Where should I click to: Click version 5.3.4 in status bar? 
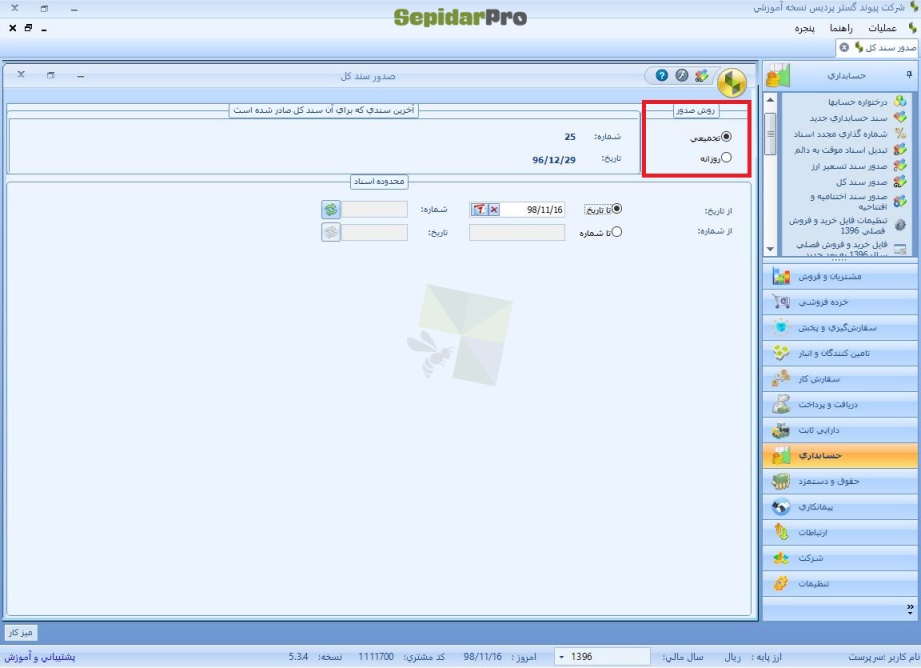[x=298, y=657]
